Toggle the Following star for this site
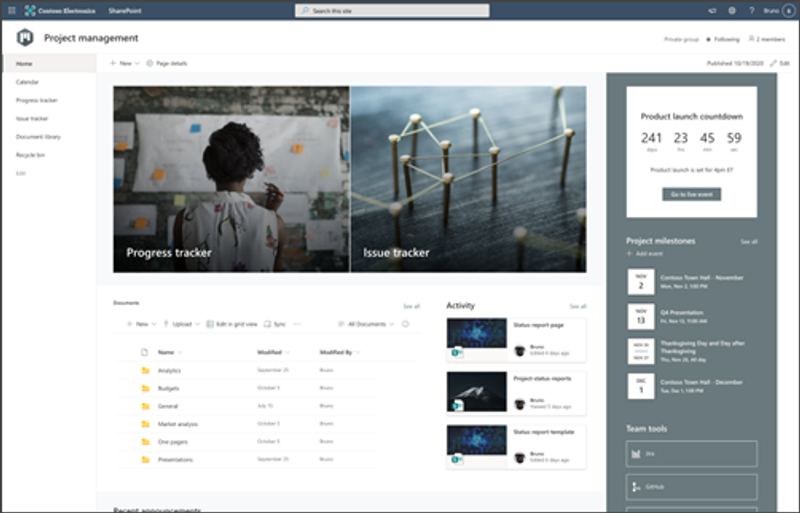The width and height of the screenshot is (800, 513). pyautogui.click(x=709, y=39)
